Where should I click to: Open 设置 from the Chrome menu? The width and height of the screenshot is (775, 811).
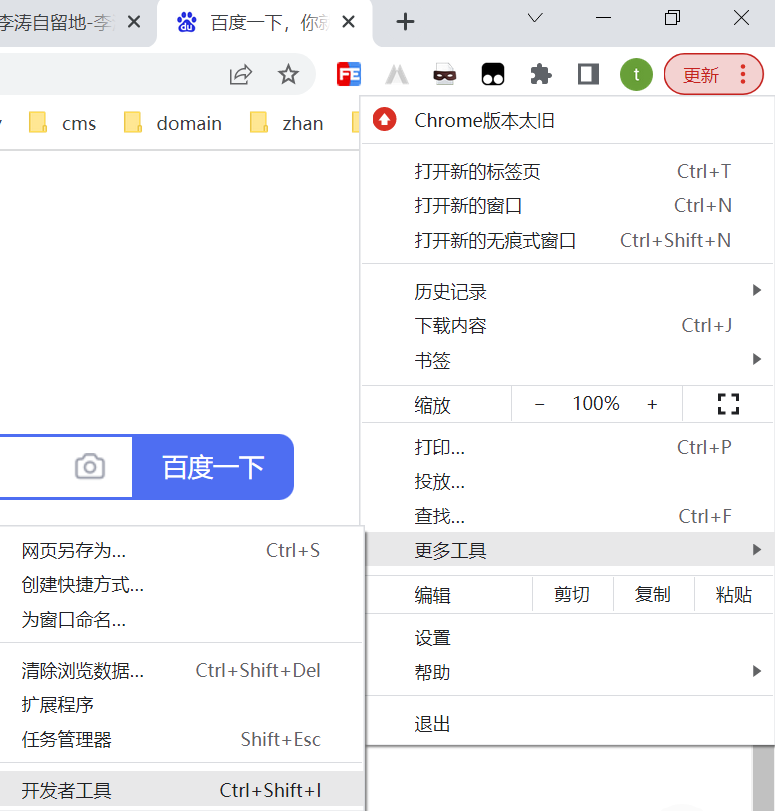(569, 638)
